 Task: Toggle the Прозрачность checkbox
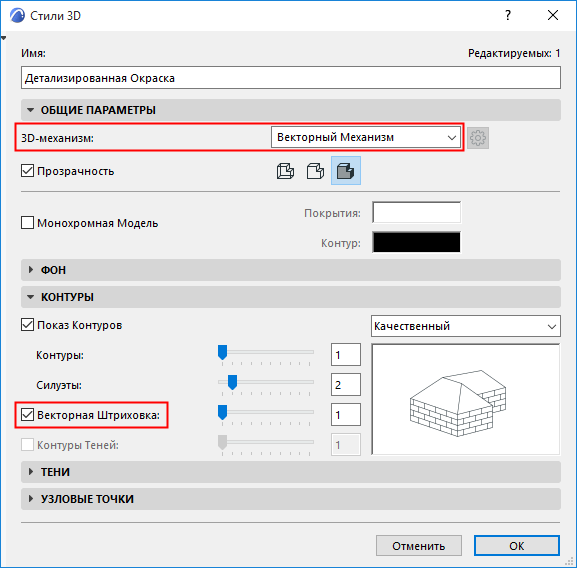28,171
